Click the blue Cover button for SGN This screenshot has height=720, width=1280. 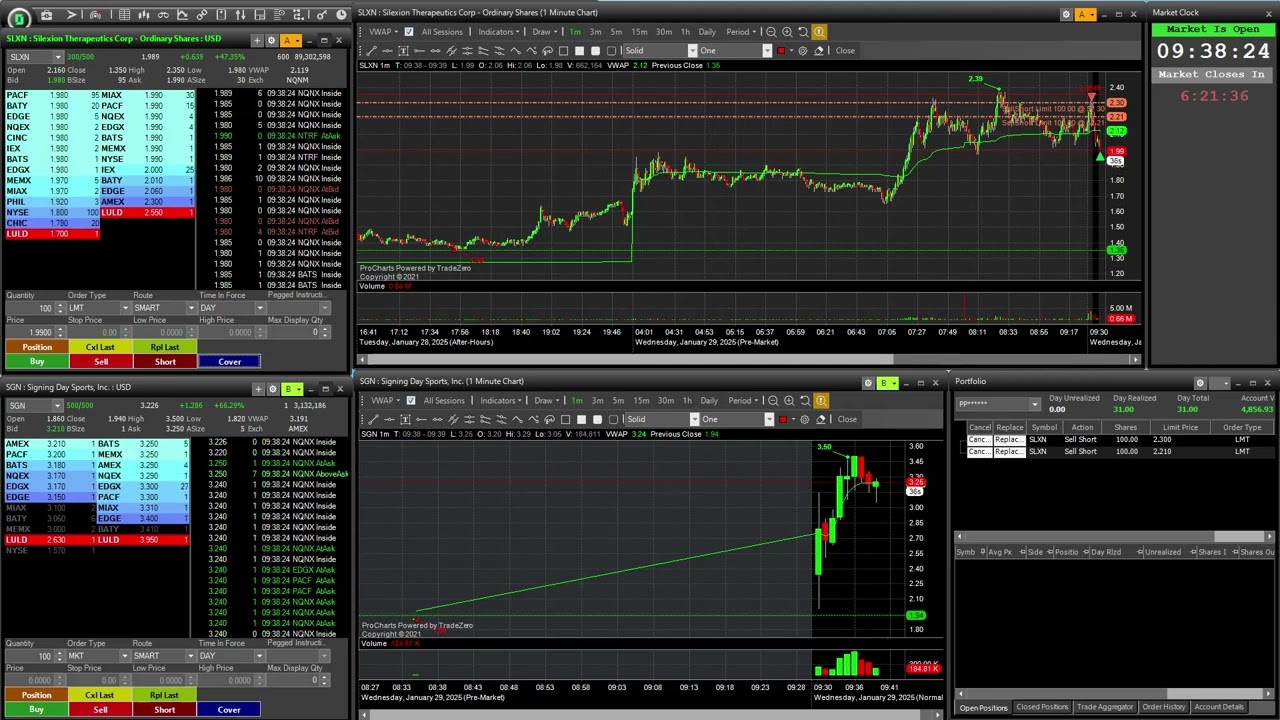tap(229, 710)
